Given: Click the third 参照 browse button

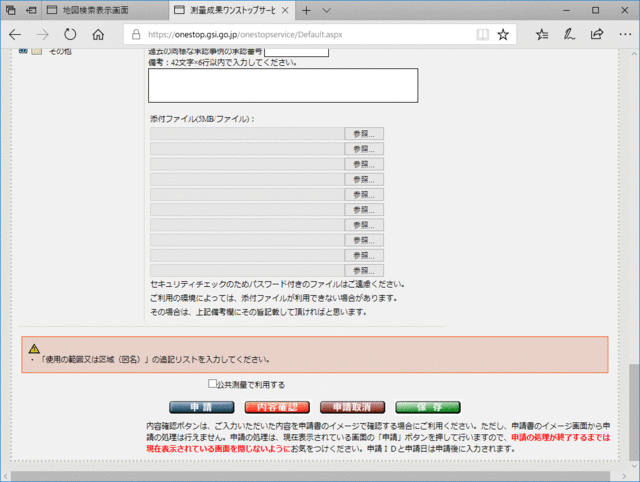Looking at the screenshot, I should click(x=364, y=164).
